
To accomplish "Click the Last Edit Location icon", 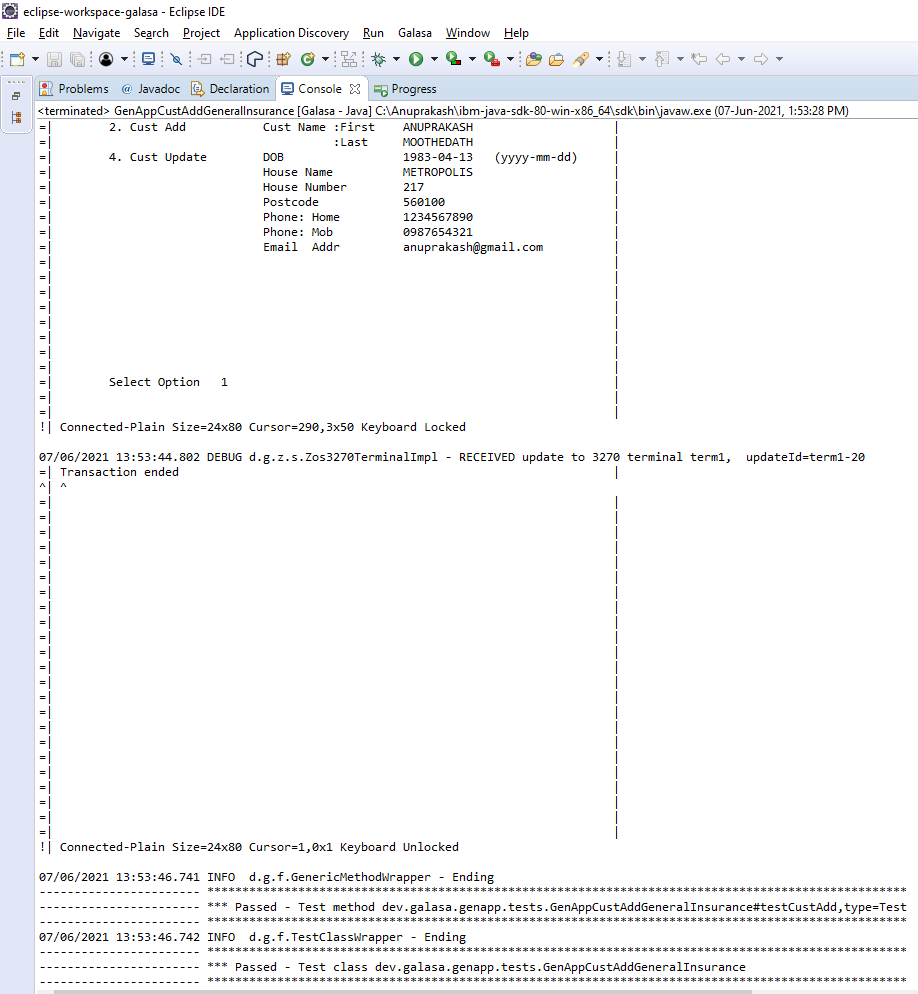I will click(699, 59).
